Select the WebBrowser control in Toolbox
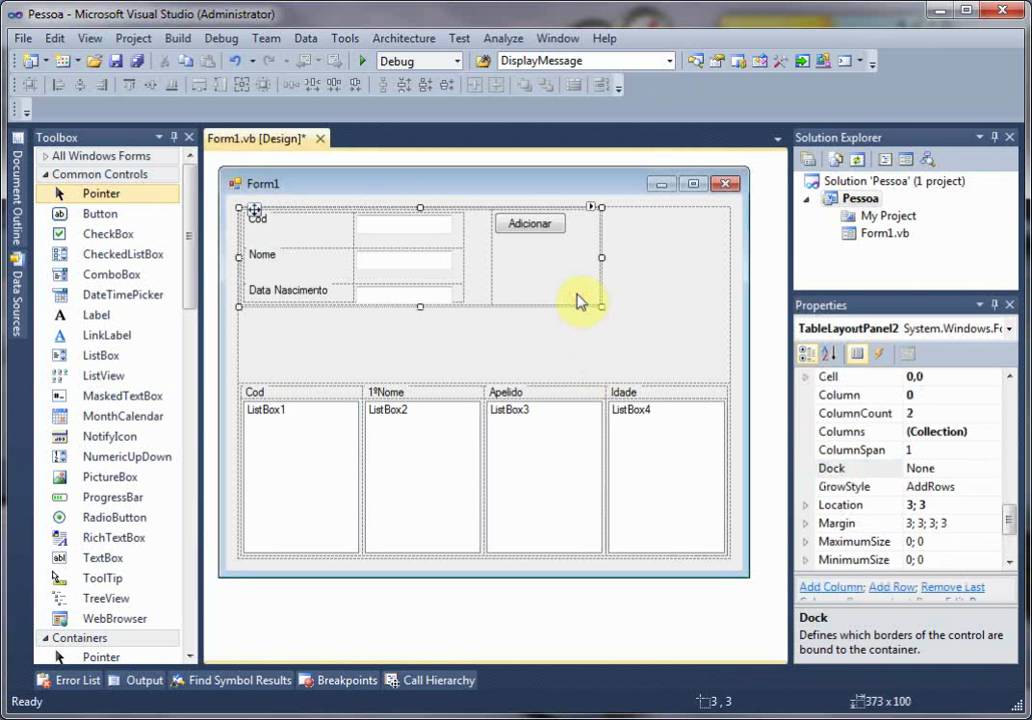This screenshot has height=720, width=1032. coord(115,619)
